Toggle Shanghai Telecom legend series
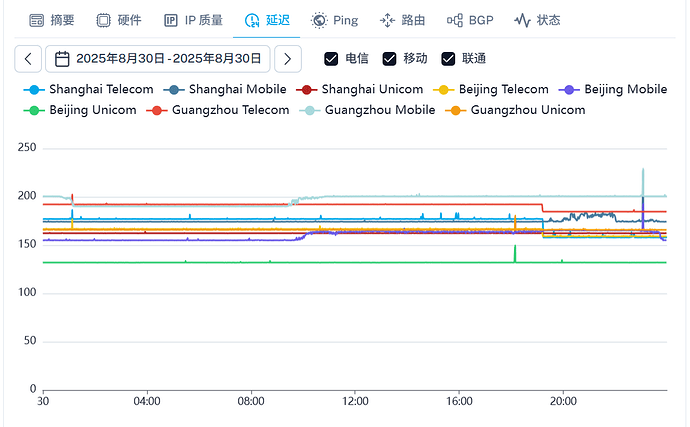 click(x=88, y=89)
